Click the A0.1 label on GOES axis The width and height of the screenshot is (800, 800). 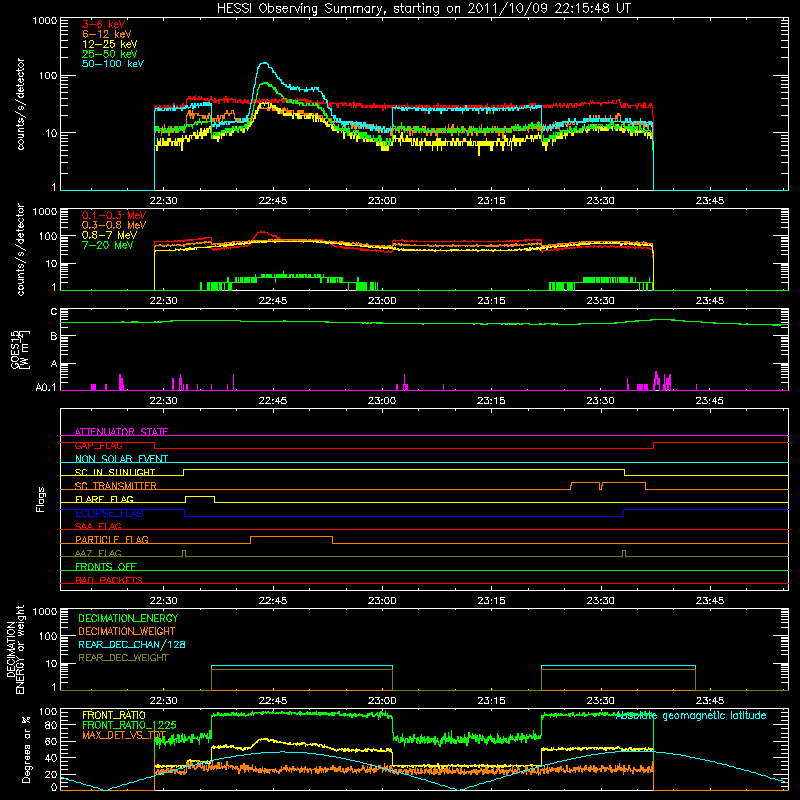(x=46, y=387)
